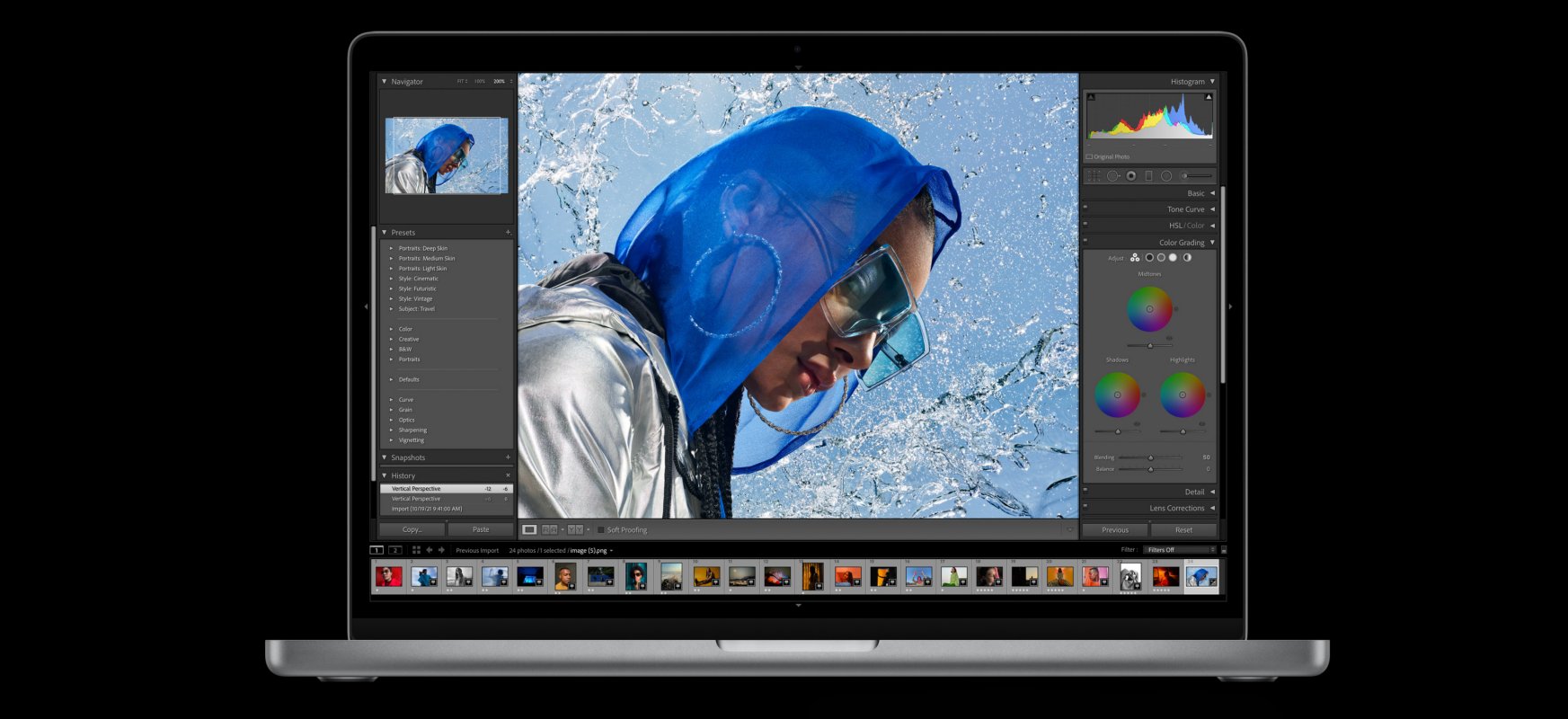Image resolution: width=1568 pixels, height=719 pixels.
Task: Toggle shadow clipping indicator in Histogram
Action: (x=1091, y=96)
